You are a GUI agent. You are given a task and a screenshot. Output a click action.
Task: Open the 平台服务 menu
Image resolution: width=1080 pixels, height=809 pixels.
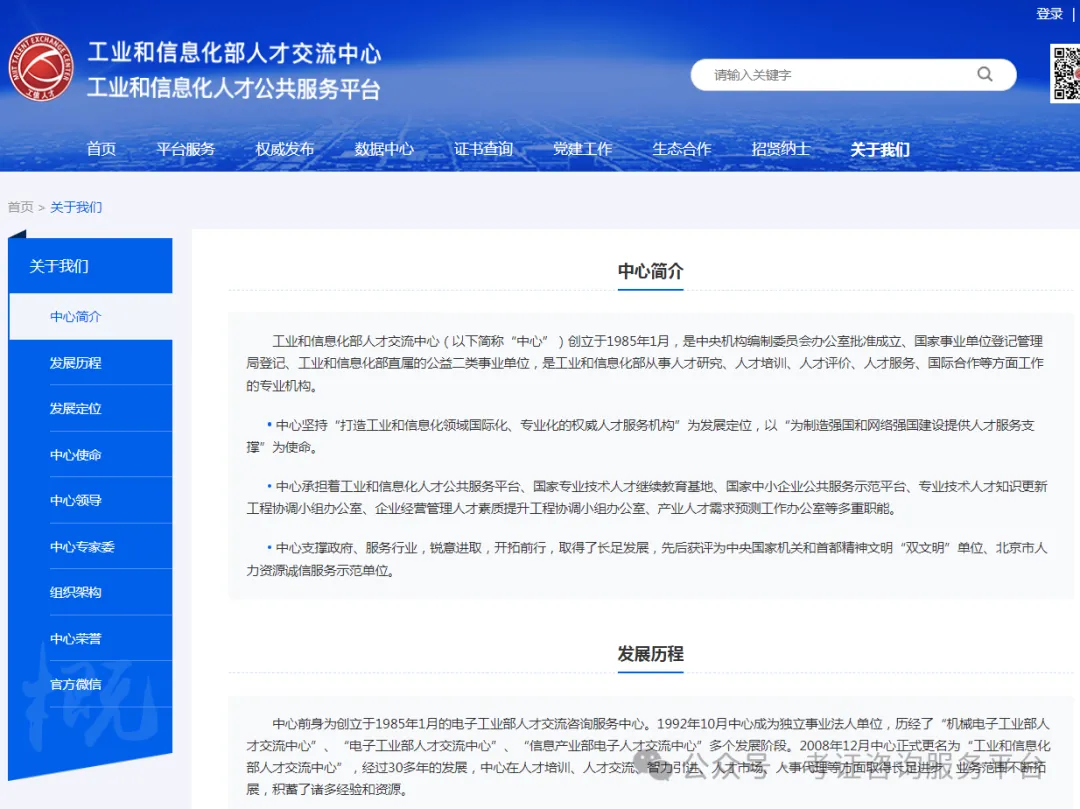tap(186, 149)
